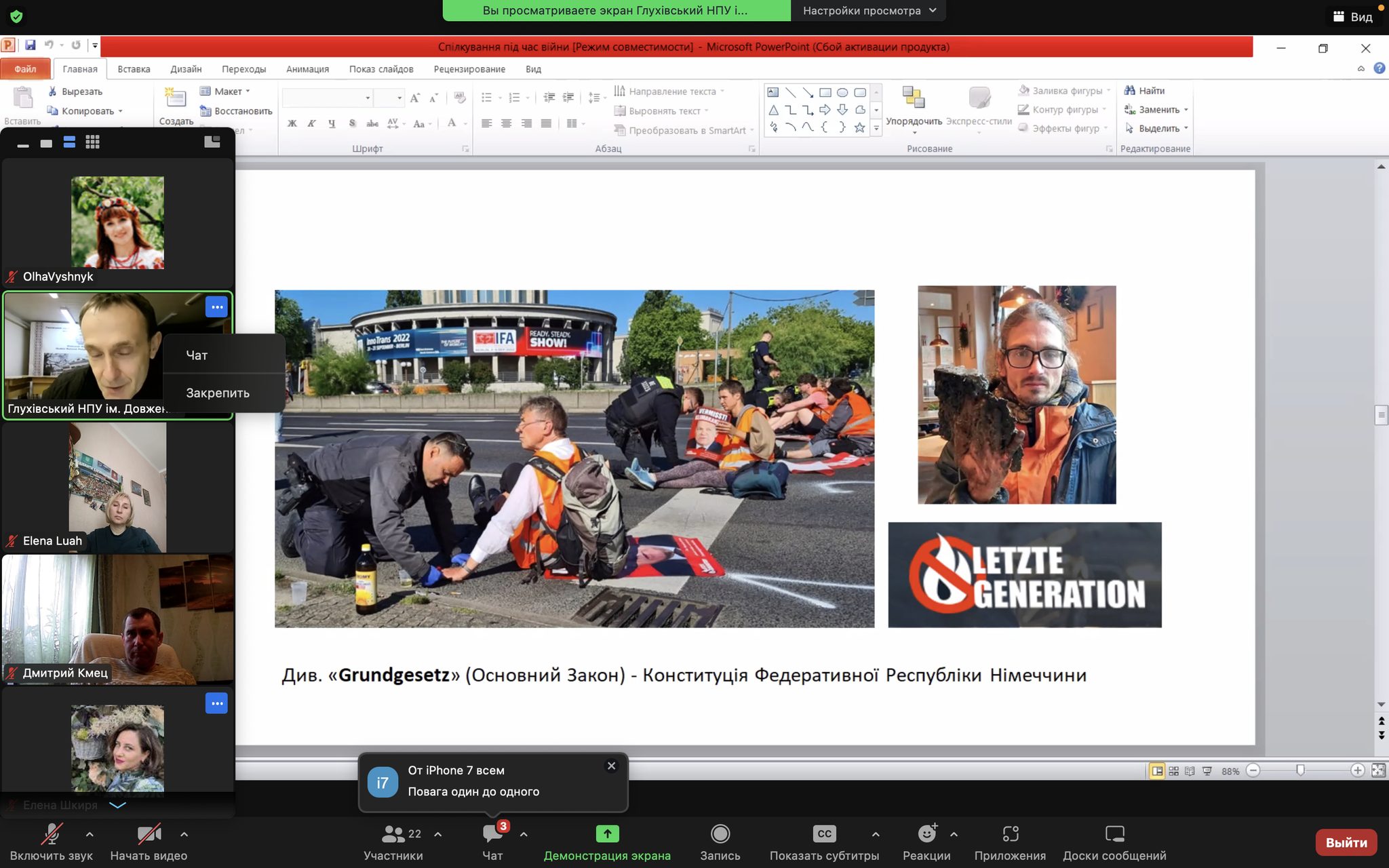Click Демонстрация экрана share button
Viewport: 1389px width, 868px height.
point(607,843)
